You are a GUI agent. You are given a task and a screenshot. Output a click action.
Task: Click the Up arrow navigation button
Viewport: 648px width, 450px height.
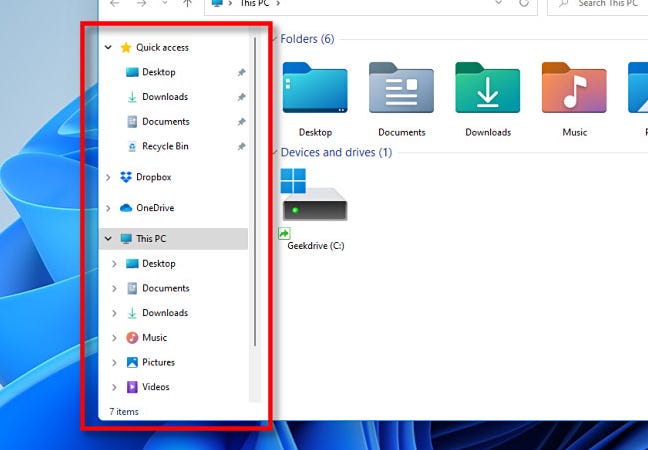[x=187, y=4]
